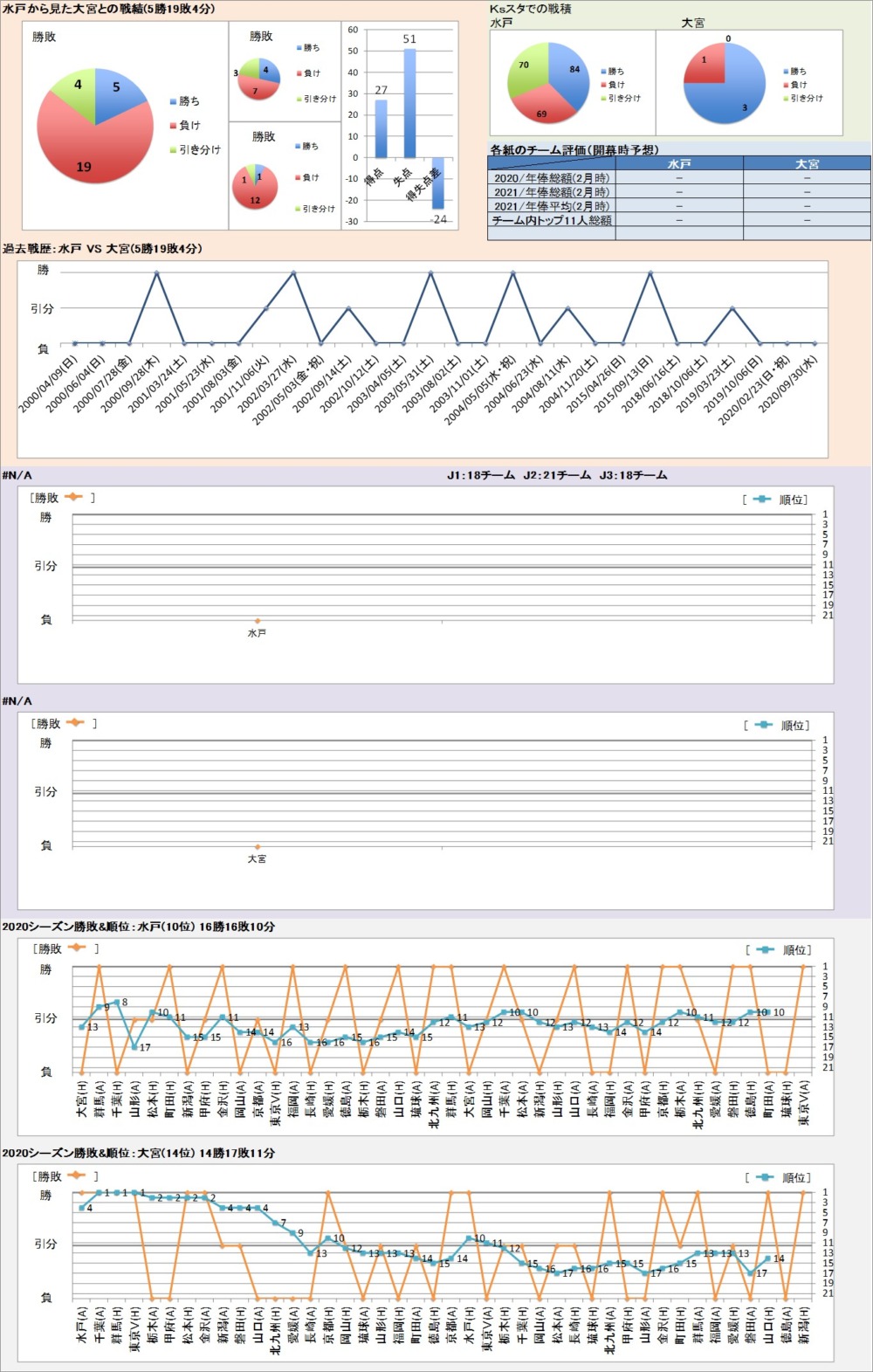Viewport: 873px width, 1372px height.
Task: Click the red 1 slice in 大宮 Ksスタ pie
Action: coord(705,64)
